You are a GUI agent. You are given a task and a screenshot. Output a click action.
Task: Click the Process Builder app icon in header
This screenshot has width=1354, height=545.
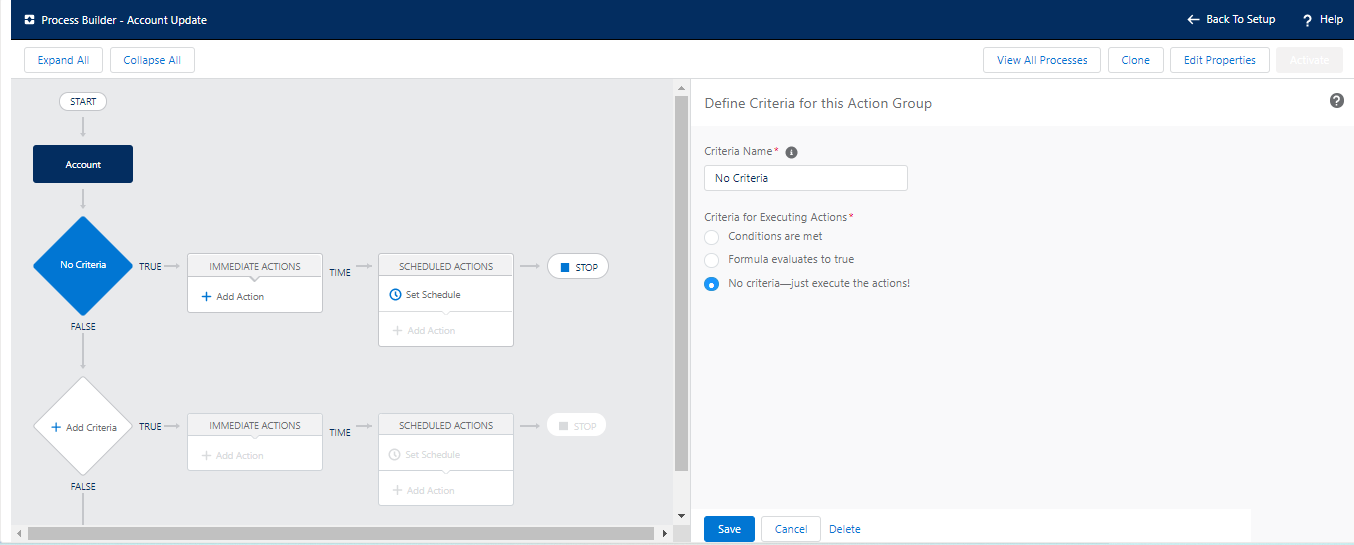click(x=30, y=20)
